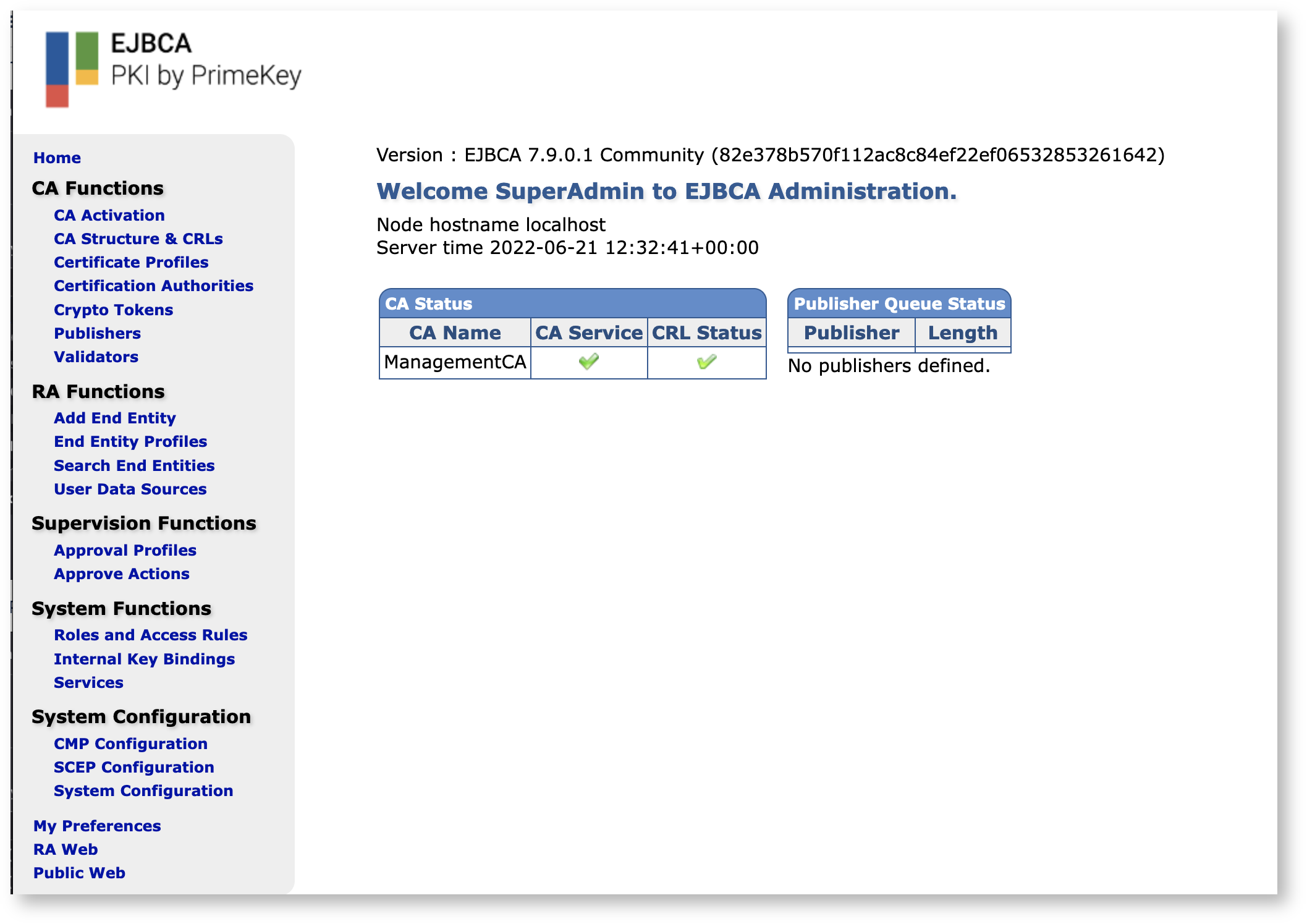Switch to RA Web
Image resolution: width=1307 pixels, height=924 pixels.
click(x=66, y=849)
